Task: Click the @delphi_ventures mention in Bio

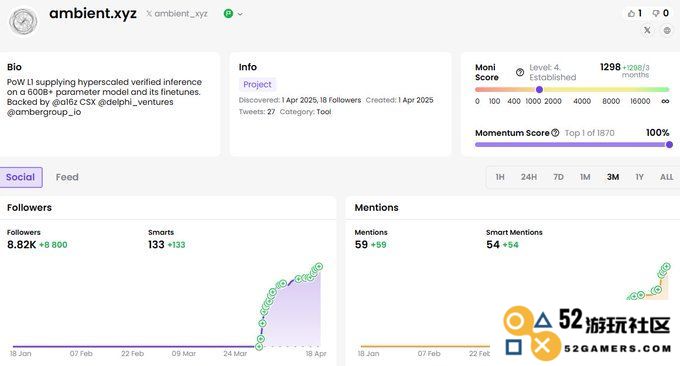Action: click(x=136, y=102)
